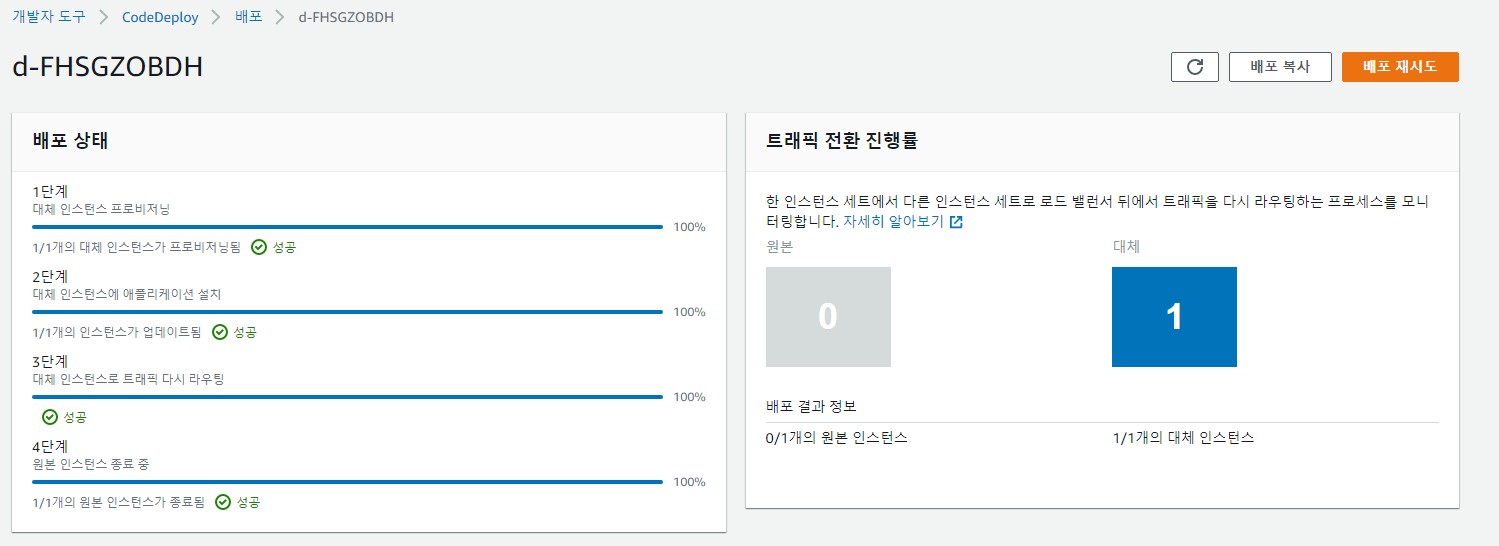Select the blue replacement instances box
The image size is (1499, 546).
pyautogui.click(x=1174, y=317)
